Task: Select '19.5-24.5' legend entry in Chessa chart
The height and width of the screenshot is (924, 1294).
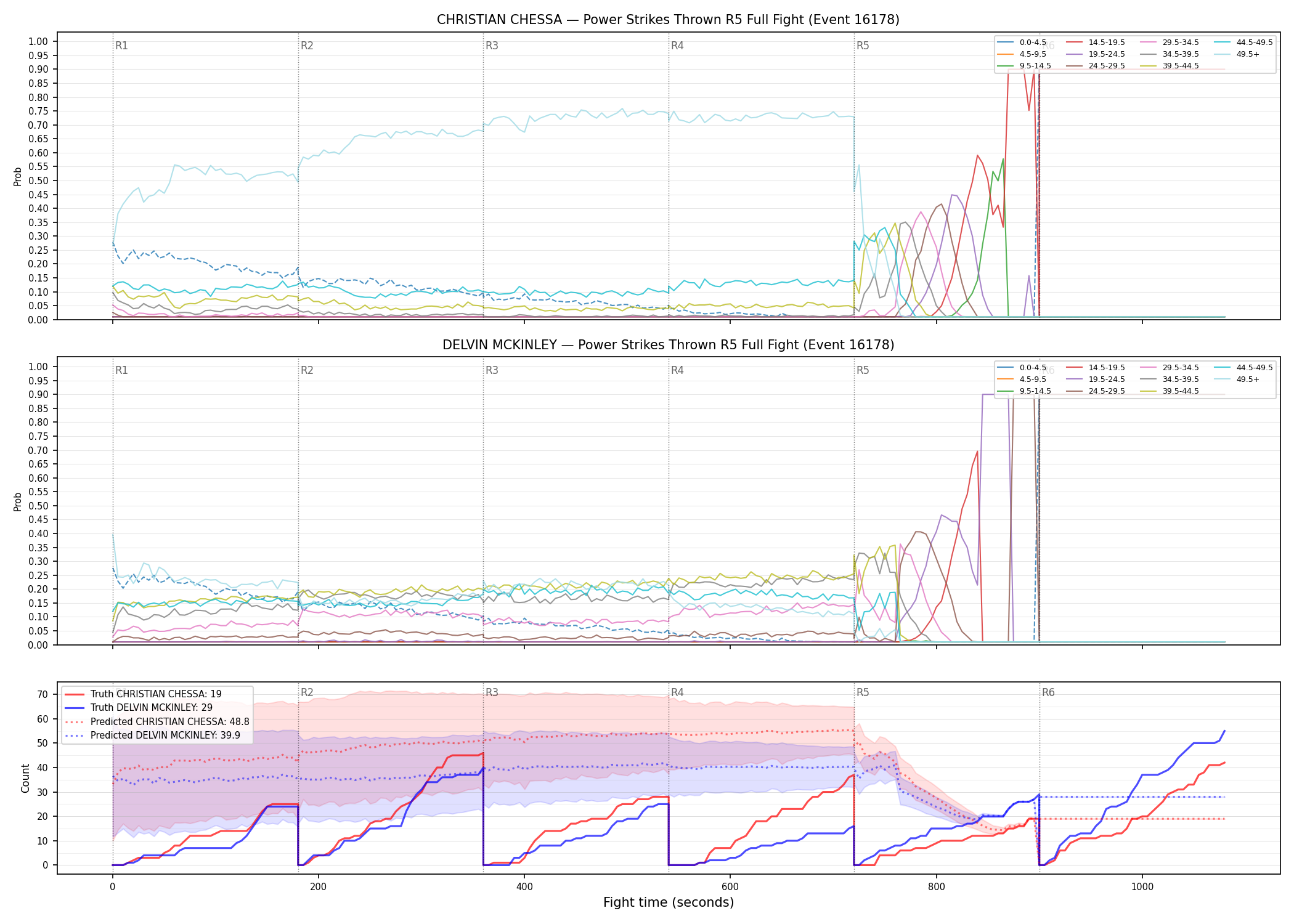Action: (1096, 54)
